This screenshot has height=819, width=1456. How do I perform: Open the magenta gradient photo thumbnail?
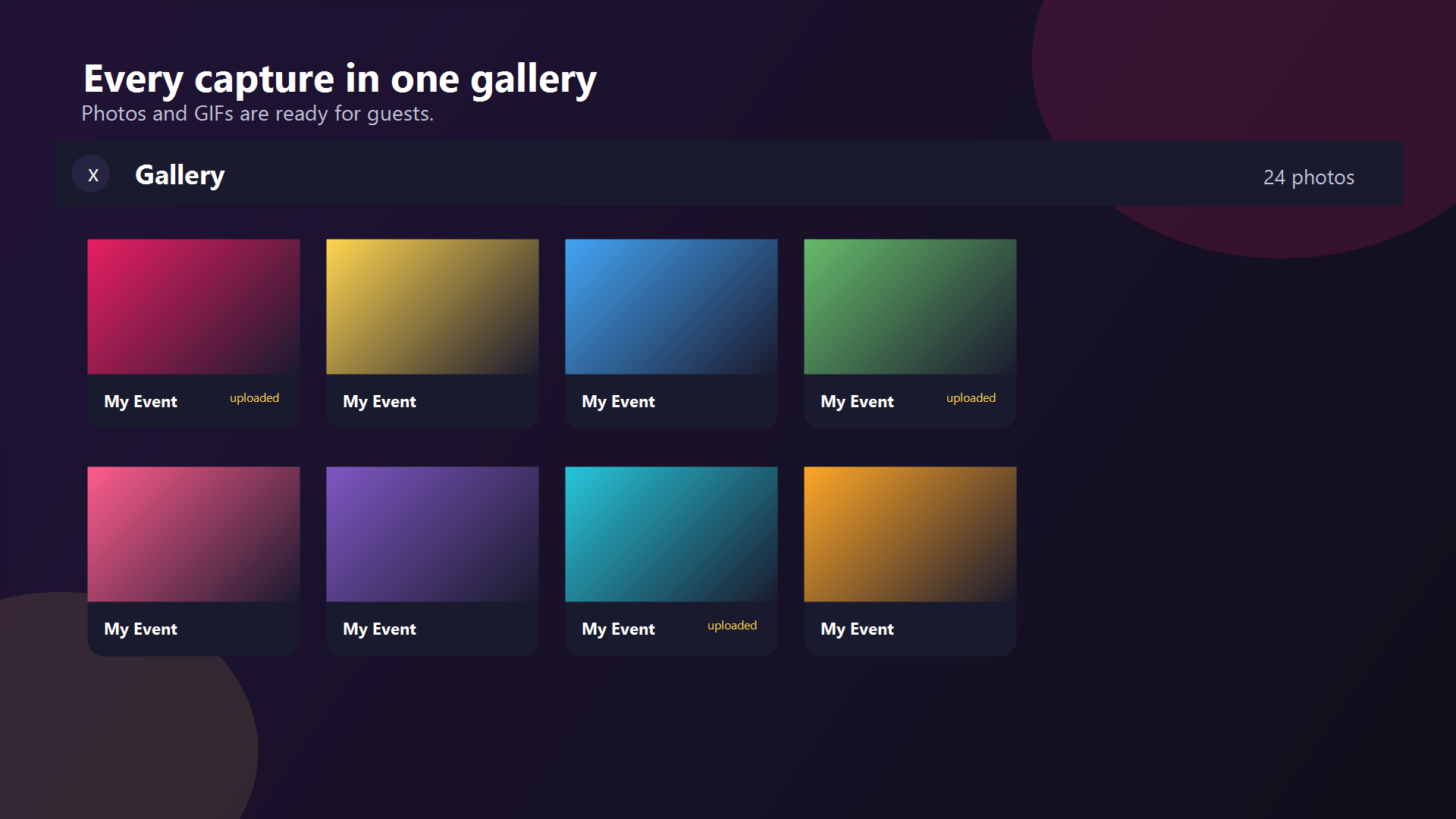click(x=193, y=306)
